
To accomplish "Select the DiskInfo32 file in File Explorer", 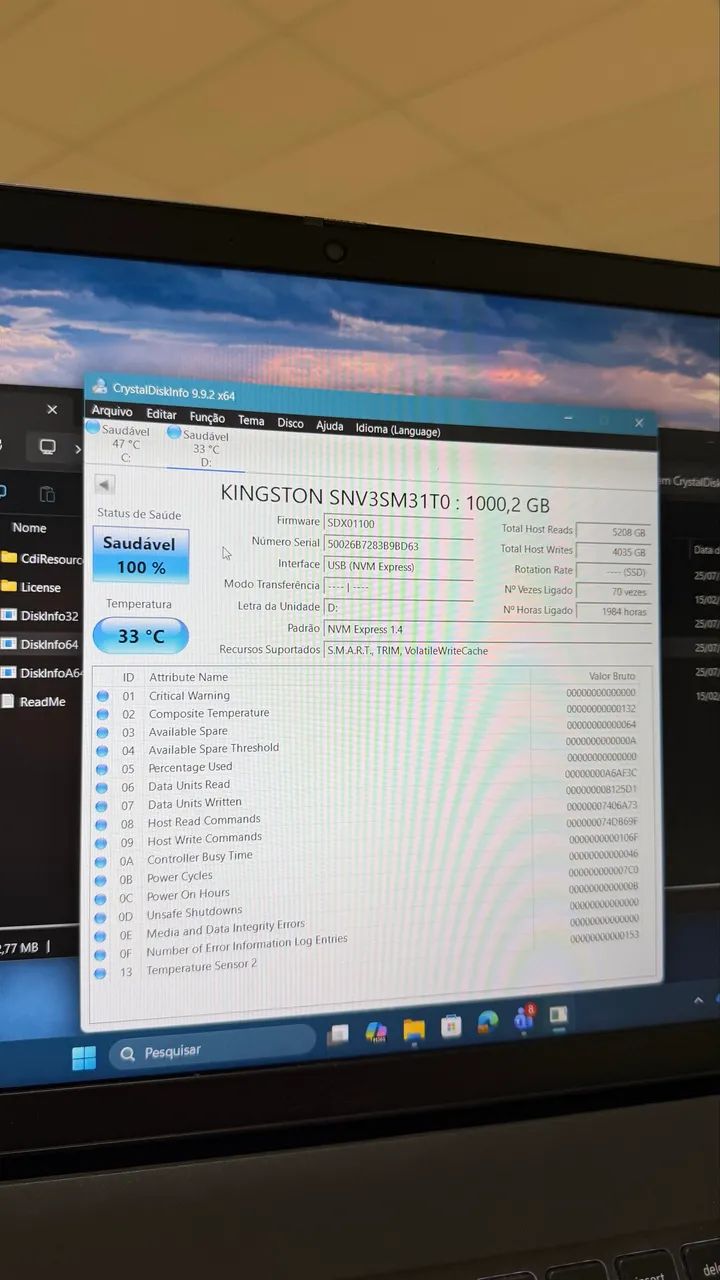I will (x=41, y=616).
